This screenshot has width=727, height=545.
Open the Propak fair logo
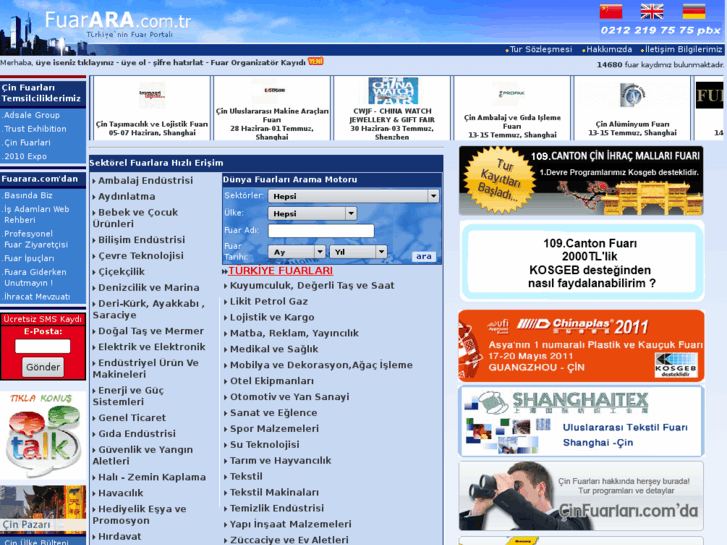click(x=512, y=93)
